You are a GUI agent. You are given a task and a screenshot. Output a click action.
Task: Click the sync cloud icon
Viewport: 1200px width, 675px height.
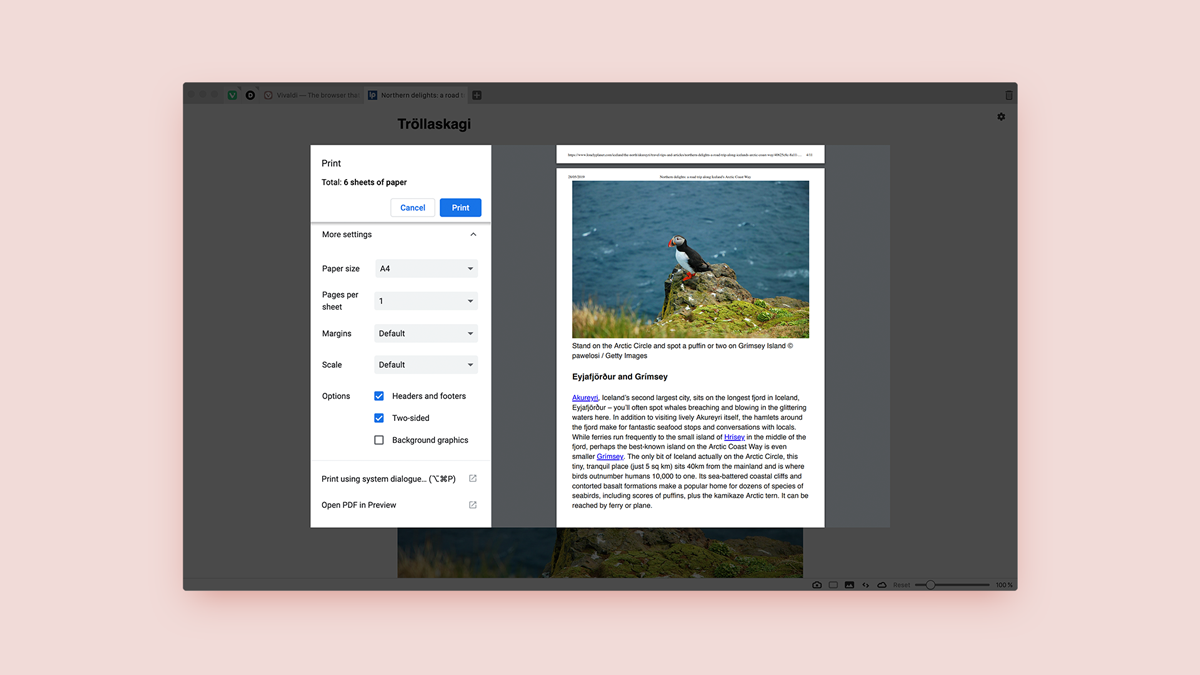point(882,585)
